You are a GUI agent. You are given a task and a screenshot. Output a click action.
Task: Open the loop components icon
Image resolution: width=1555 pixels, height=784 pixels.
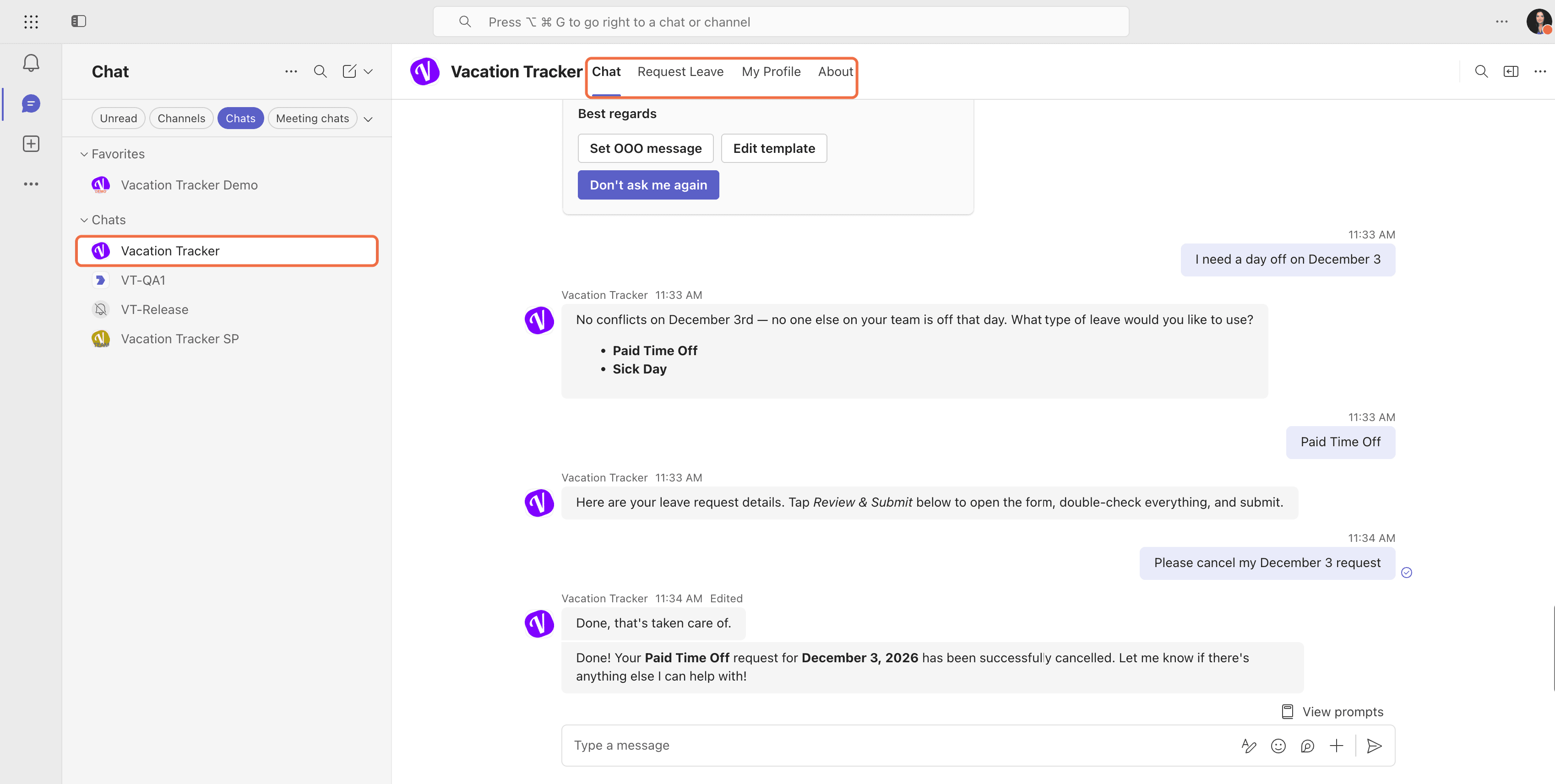1307,746
